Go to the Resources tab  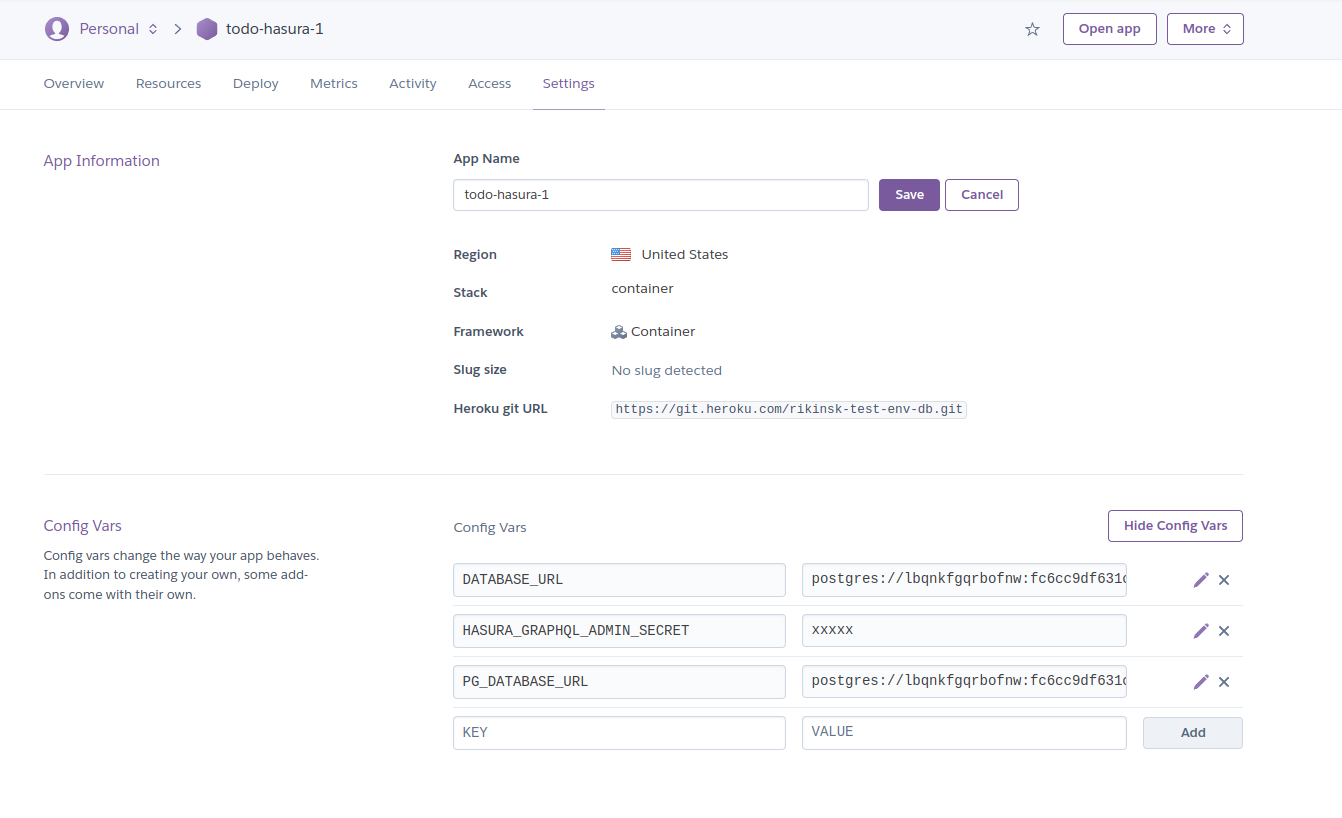pos(168,84)
